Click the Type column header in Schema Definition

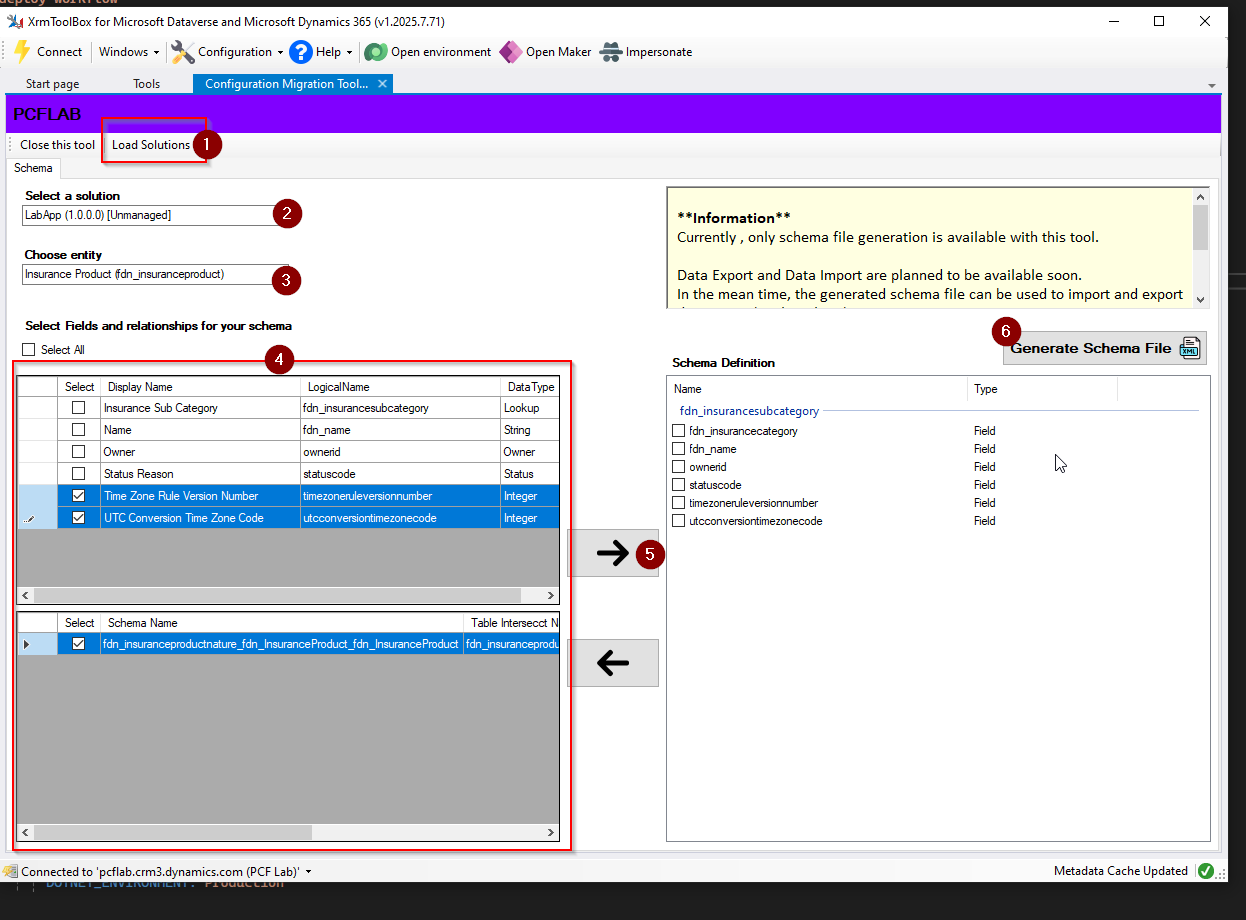click(1042, 389)
